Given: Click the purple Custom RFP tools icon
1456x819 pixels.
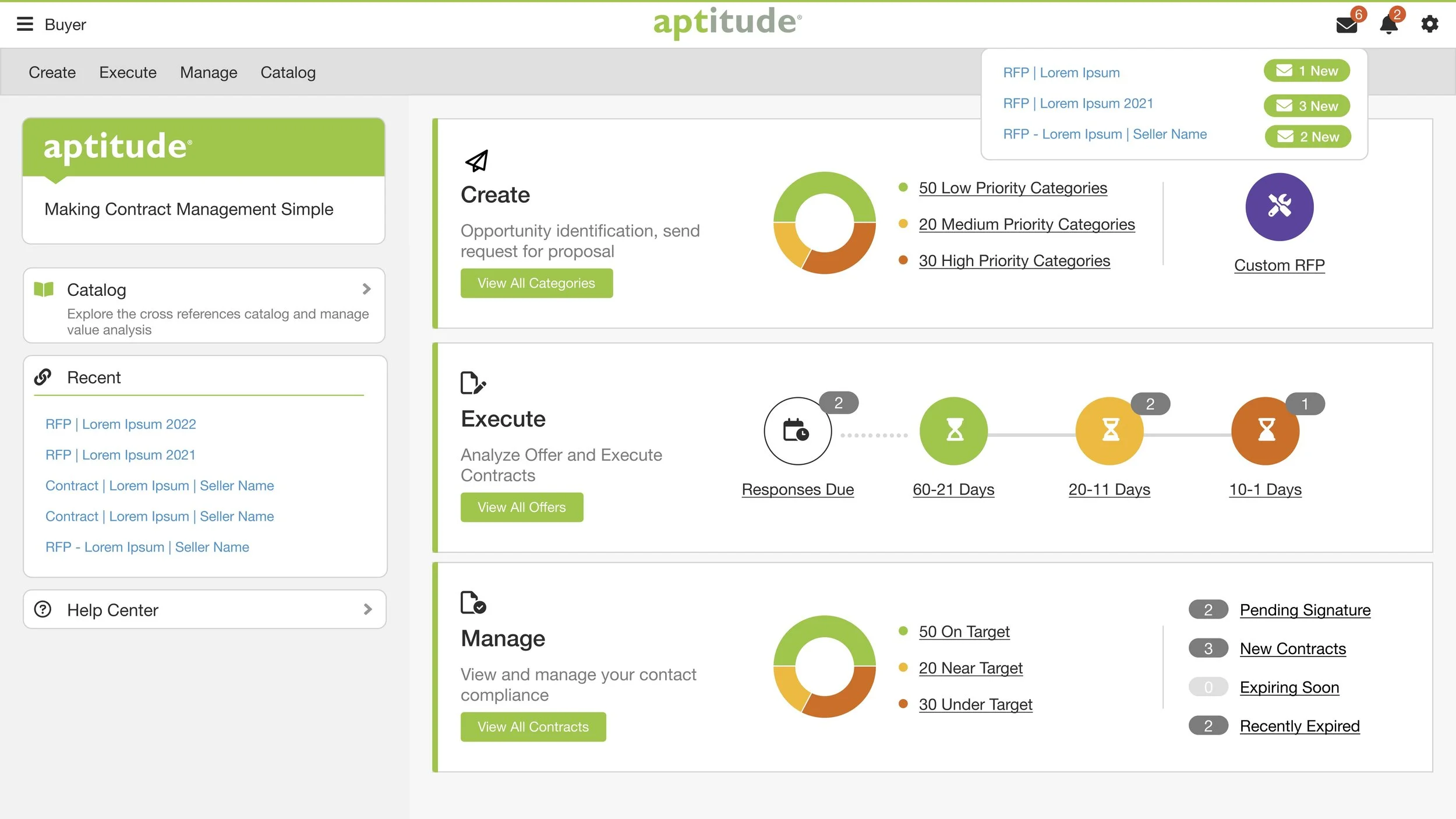Looking at the screenshot, I should [x=1279, y=207].
